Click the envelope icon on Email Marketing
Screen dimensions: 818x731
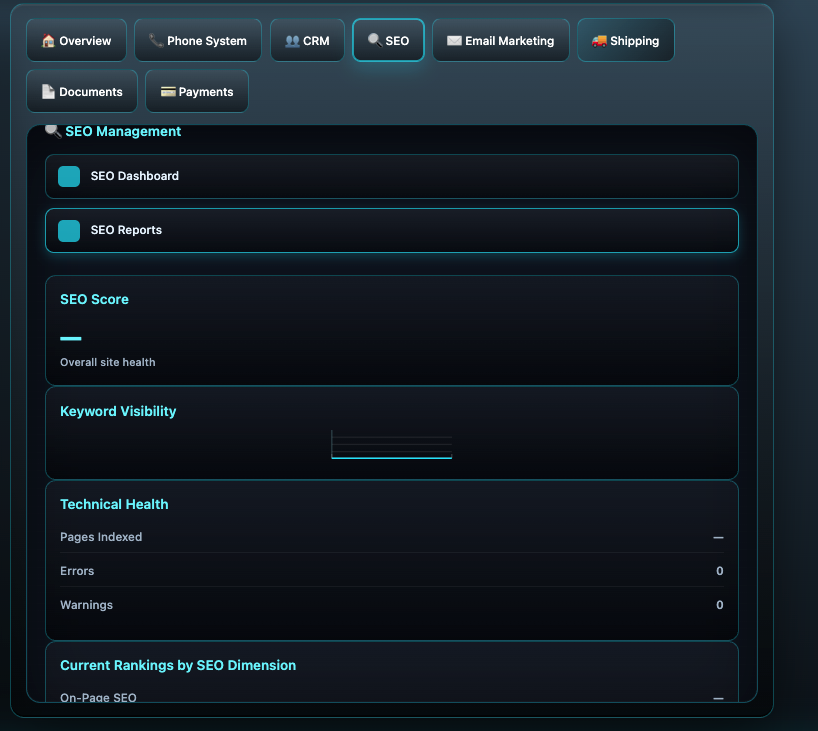click(454, 41)
